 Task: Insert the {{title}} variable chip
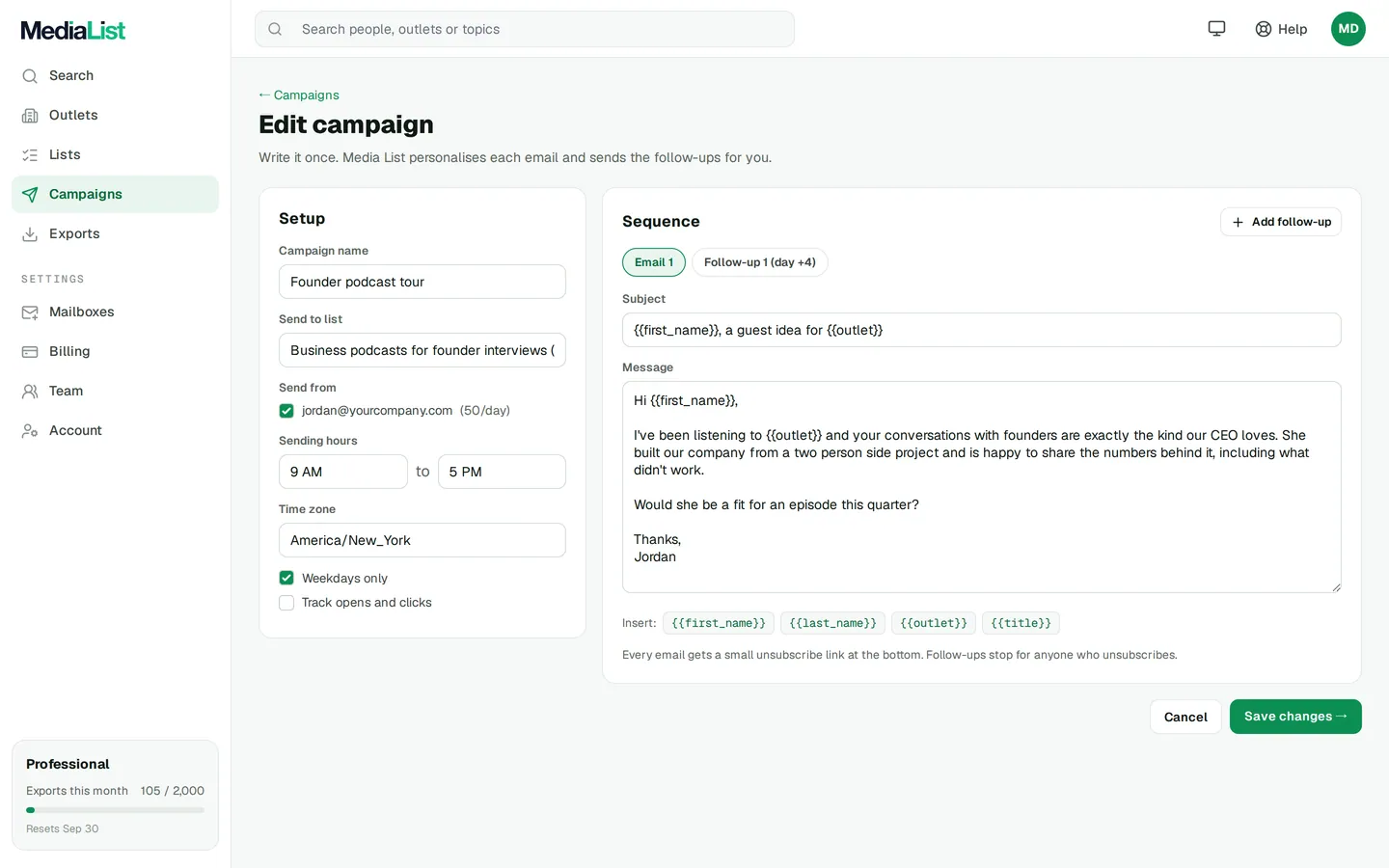1021,623
